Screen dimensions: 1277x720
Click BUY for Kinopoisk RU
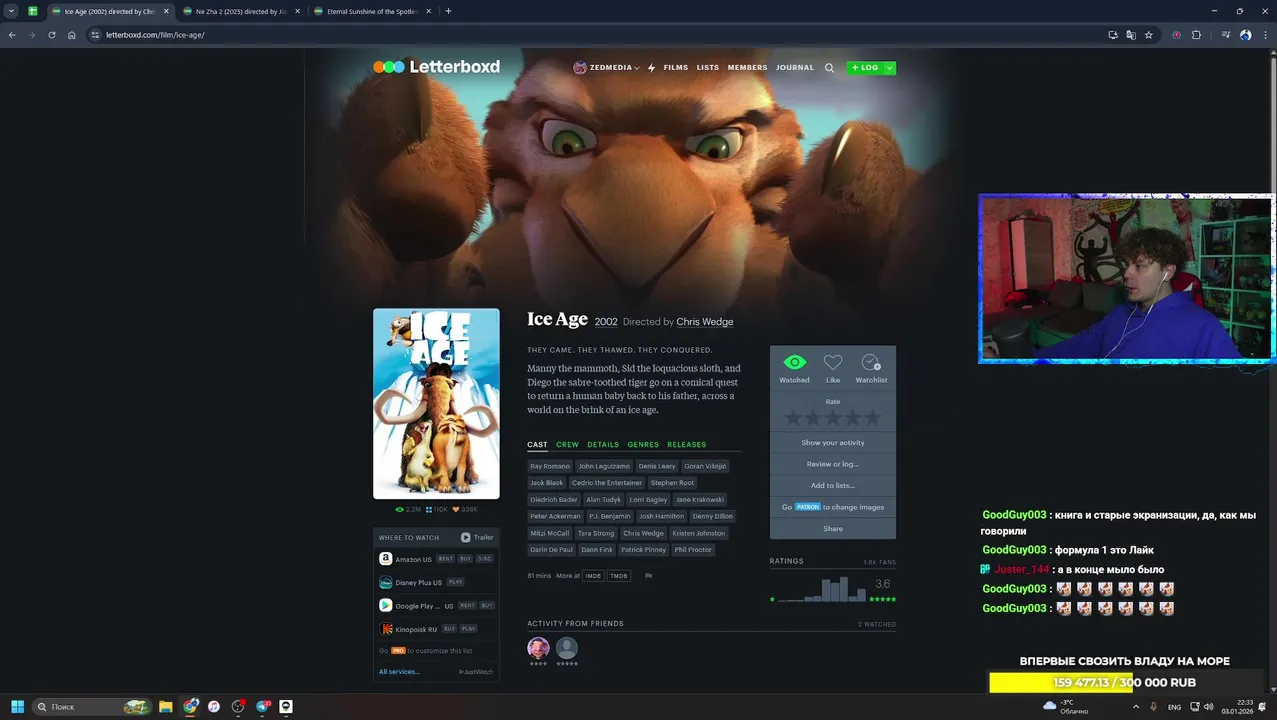point(449,629)
